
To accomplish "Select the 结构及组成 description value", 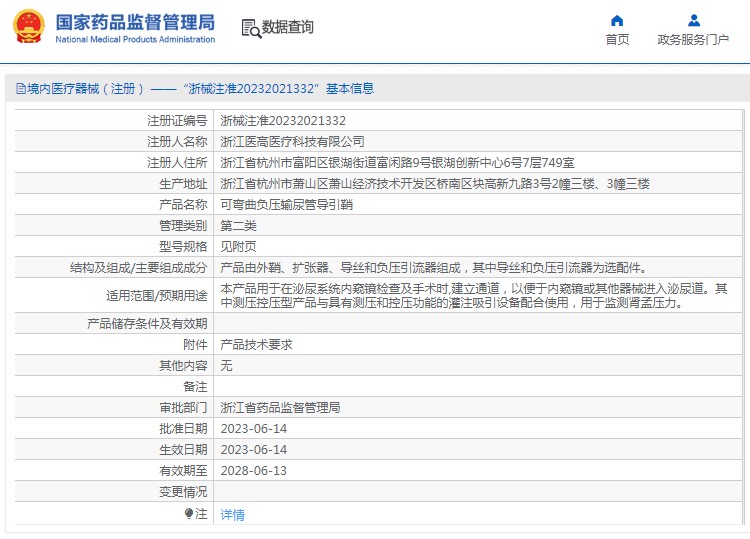I will pyautogui.click(x=434, y=268).
